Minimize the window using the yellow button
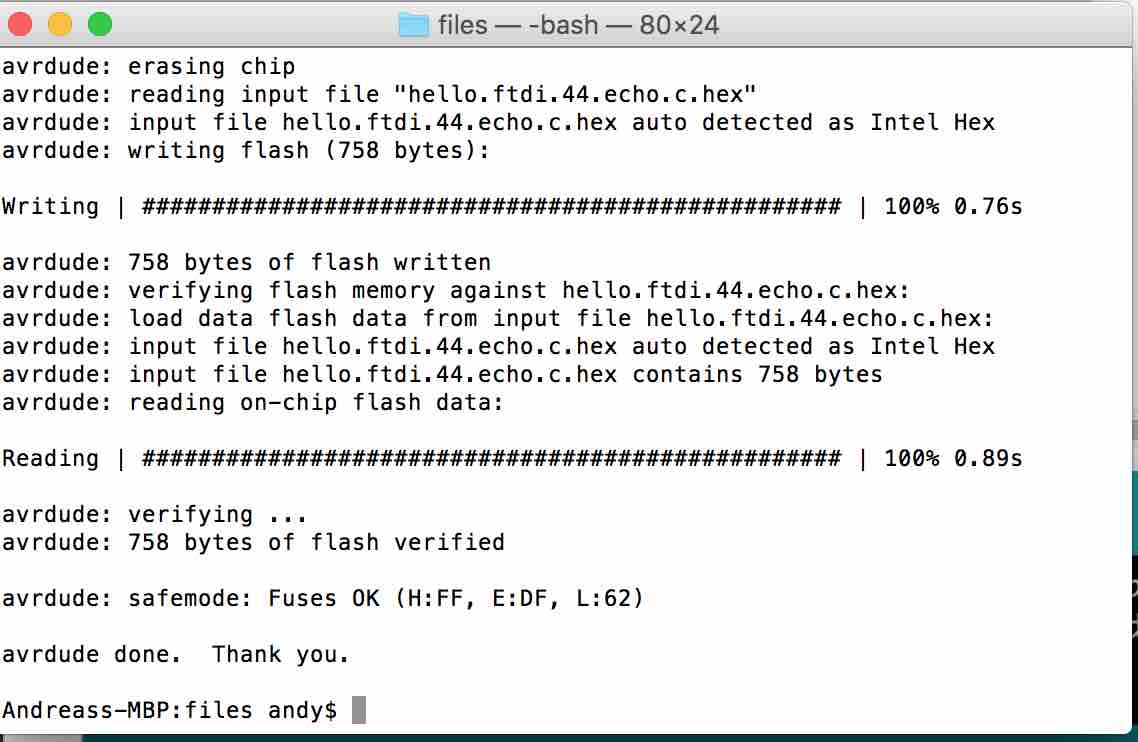1138x742 pixels. [x=60, y=25]
